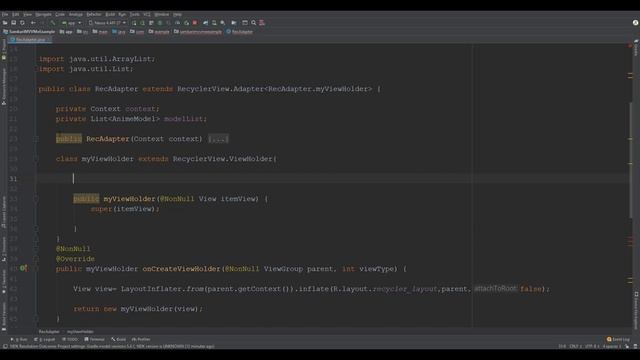Click the lock read-only toggle in status bar
Viewport: 640px width, 360px height.
[x=627, y=346]
